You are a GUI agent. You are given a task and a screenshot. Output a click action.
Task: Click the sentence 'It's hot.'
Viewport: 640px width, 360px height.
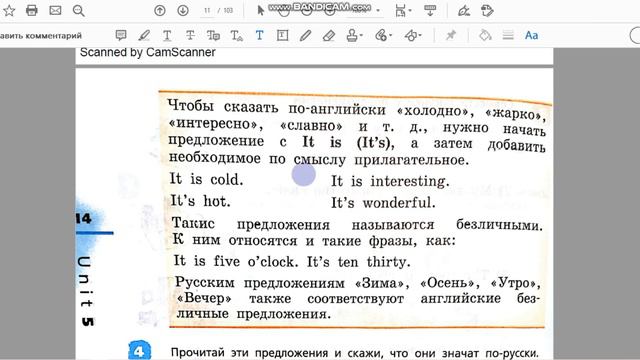tap(200, 201)
